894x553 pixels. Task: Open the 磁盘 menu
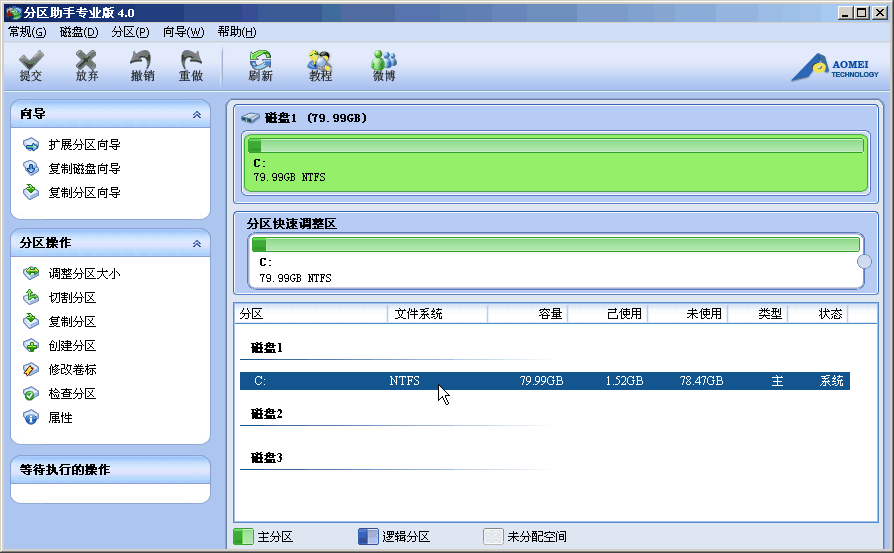pos(79,32)
